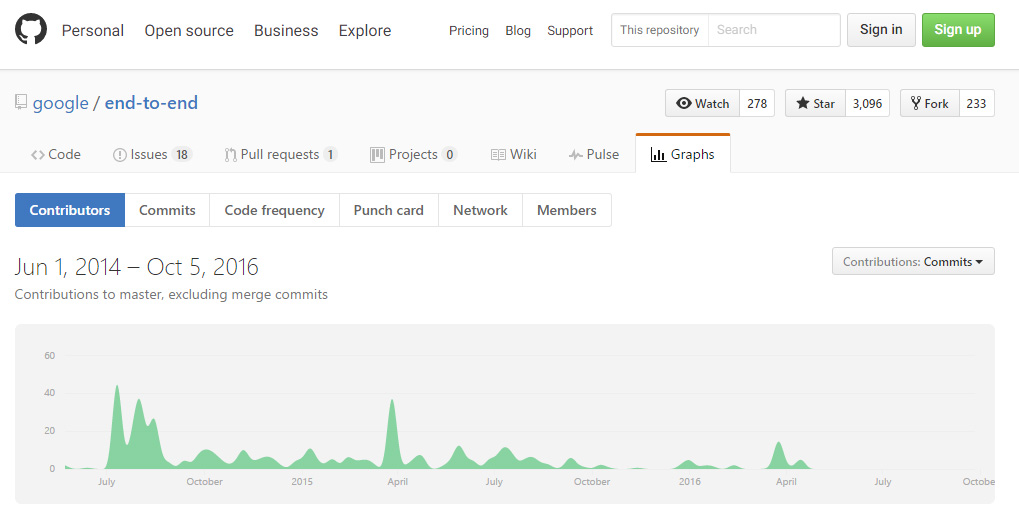Click the Fork icon
This screenshot has width=1019, height=523.
click(x=916, y=103)
